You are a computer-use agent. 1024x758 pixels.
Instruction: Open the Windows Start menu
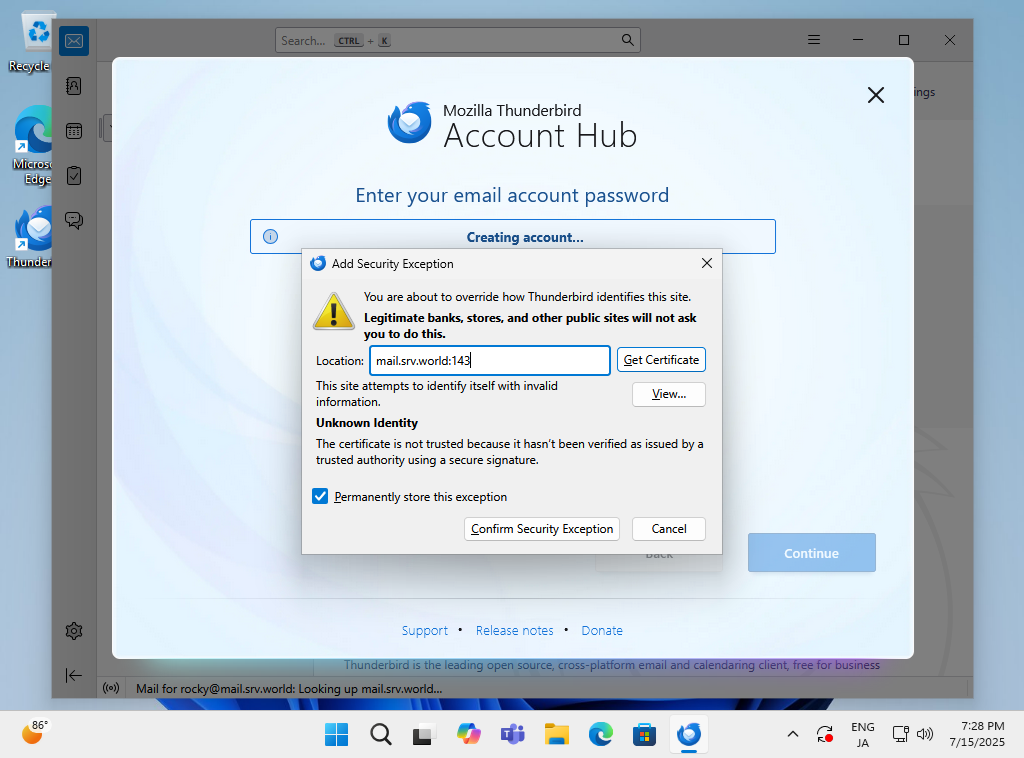tap(336, 734)
